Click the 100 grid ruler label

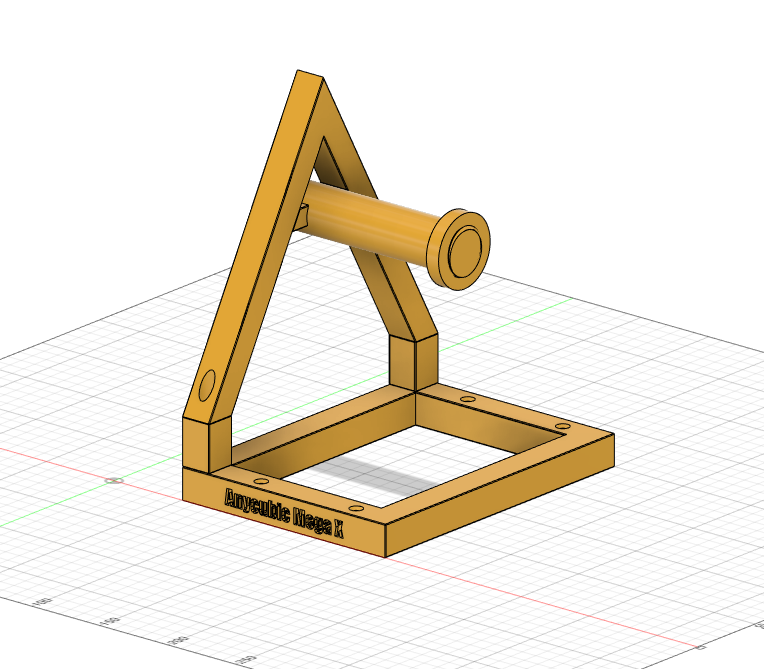42,602
